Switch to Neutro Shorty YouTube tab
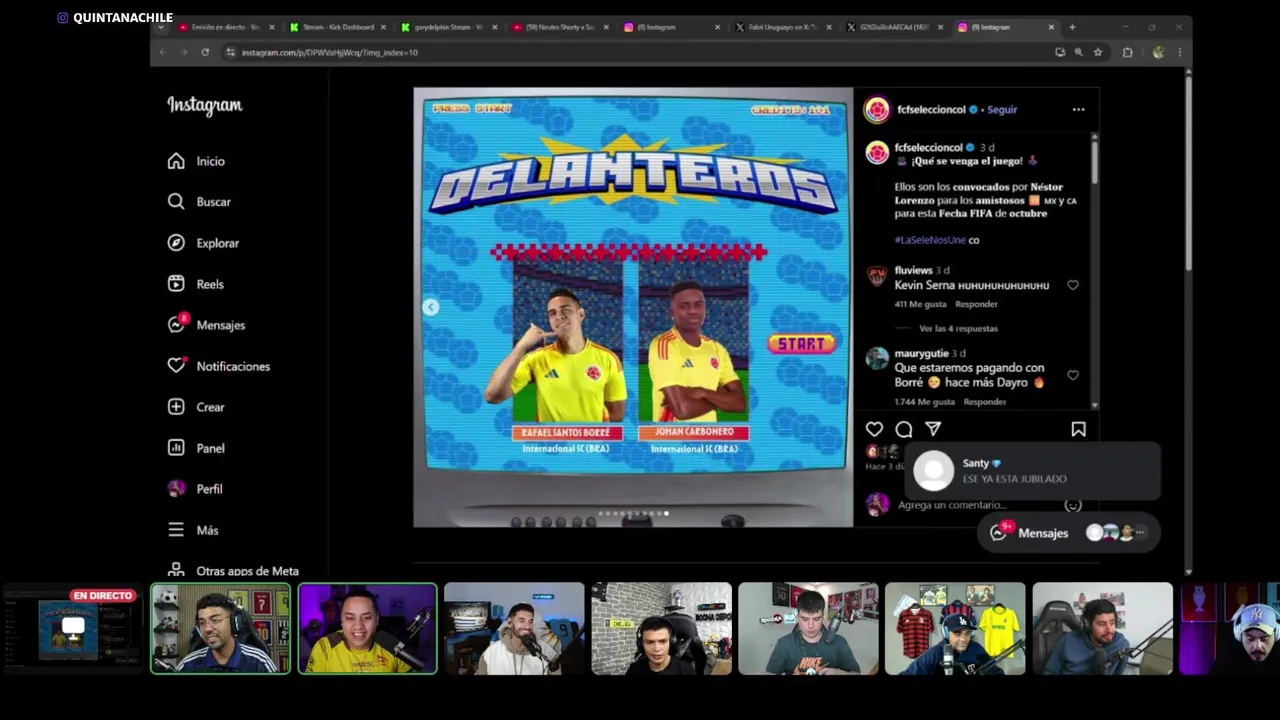Image resolution: width=1280 pixels, height=720 pixels. click(560, 27)
